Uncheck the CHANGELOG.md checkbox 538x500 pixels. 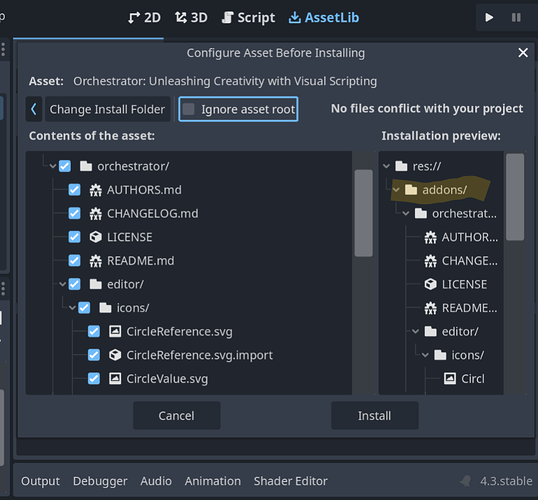point(74,213)
